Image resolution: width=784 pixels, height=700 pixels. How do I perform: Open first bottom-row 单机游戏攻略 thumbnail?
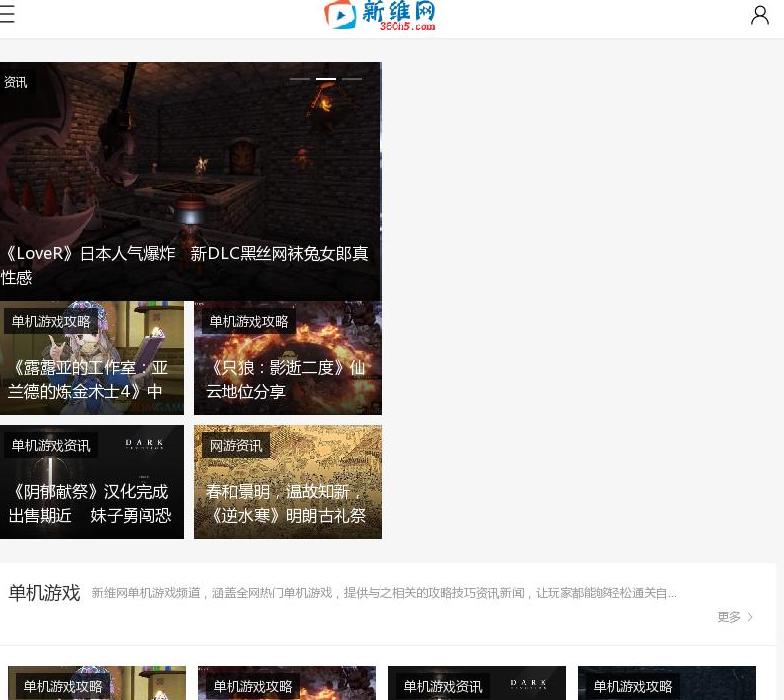tap(96, 683)
